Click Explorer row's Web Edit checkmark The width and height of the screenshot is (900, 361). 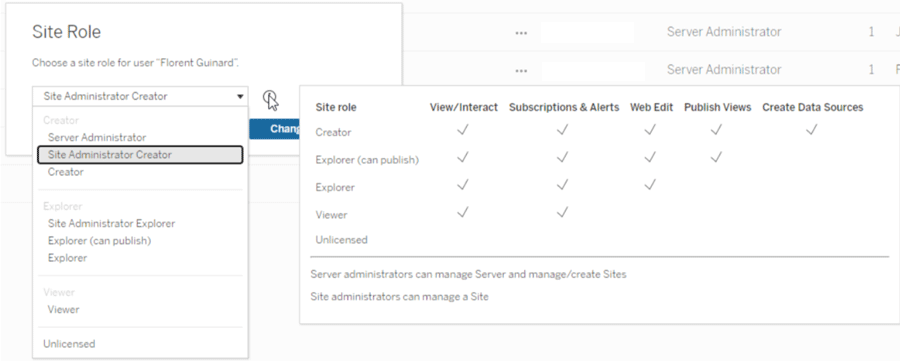[650, 185]
